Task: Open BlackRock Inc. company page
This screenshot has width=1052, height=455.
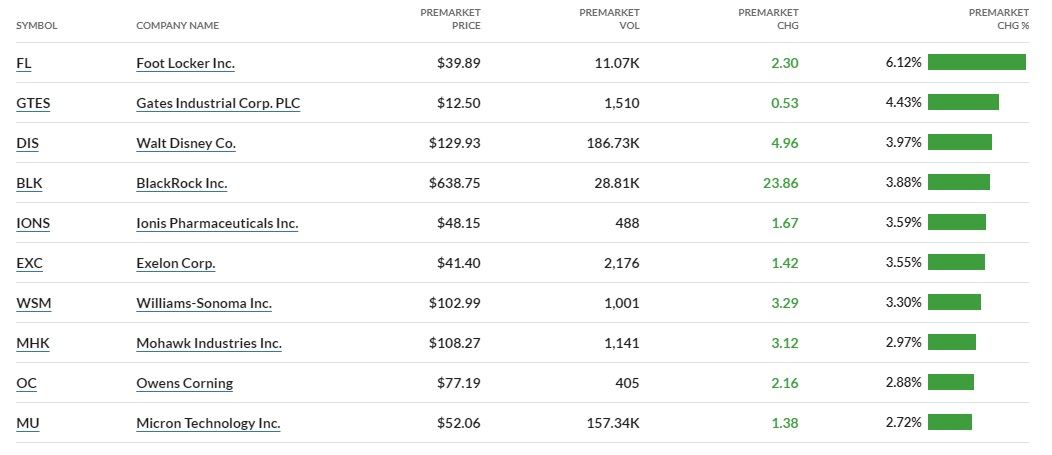Action: pyautogui.click(x=182, y=183)
